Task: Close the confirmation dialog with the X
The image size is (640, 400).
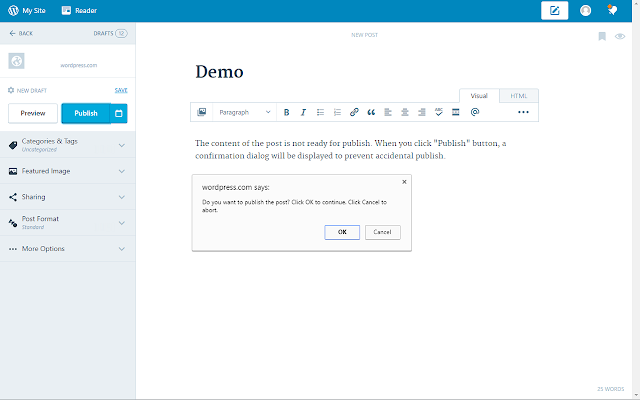Action: pos(404,182)
